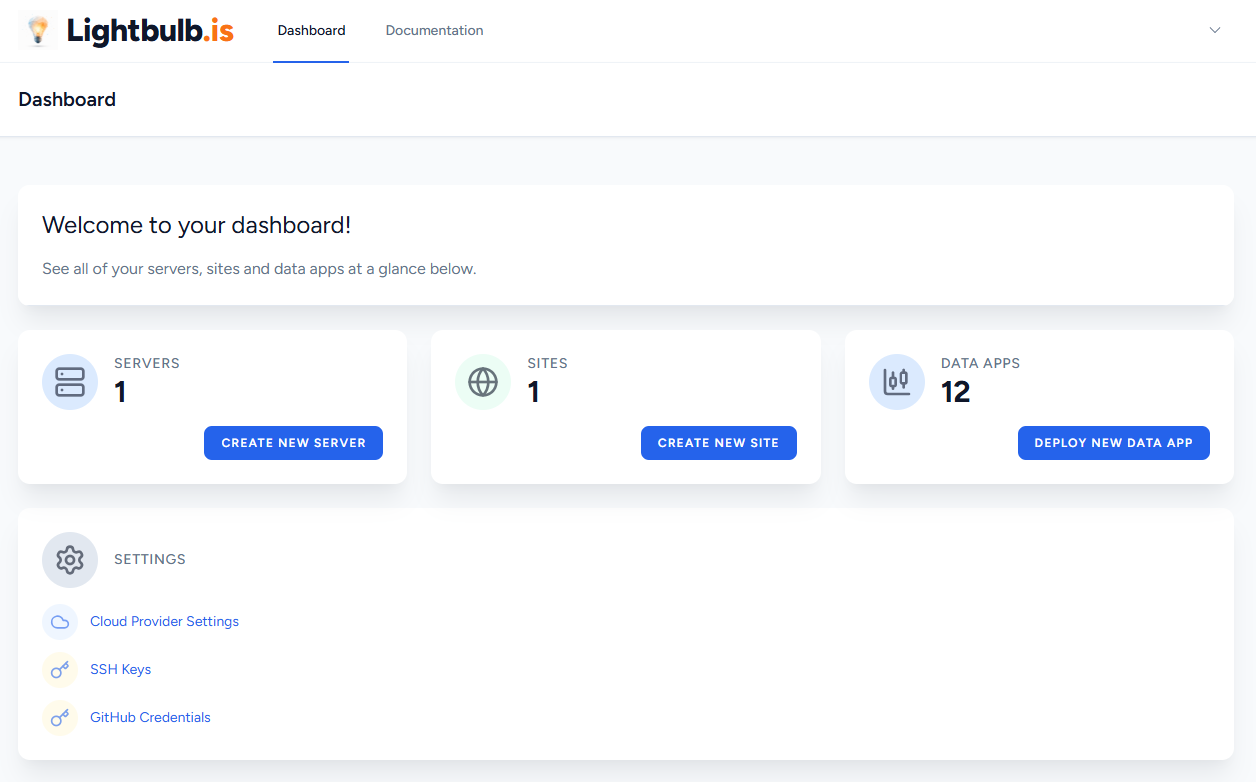Click the 'See all of your servers' text

pos(259,269)
